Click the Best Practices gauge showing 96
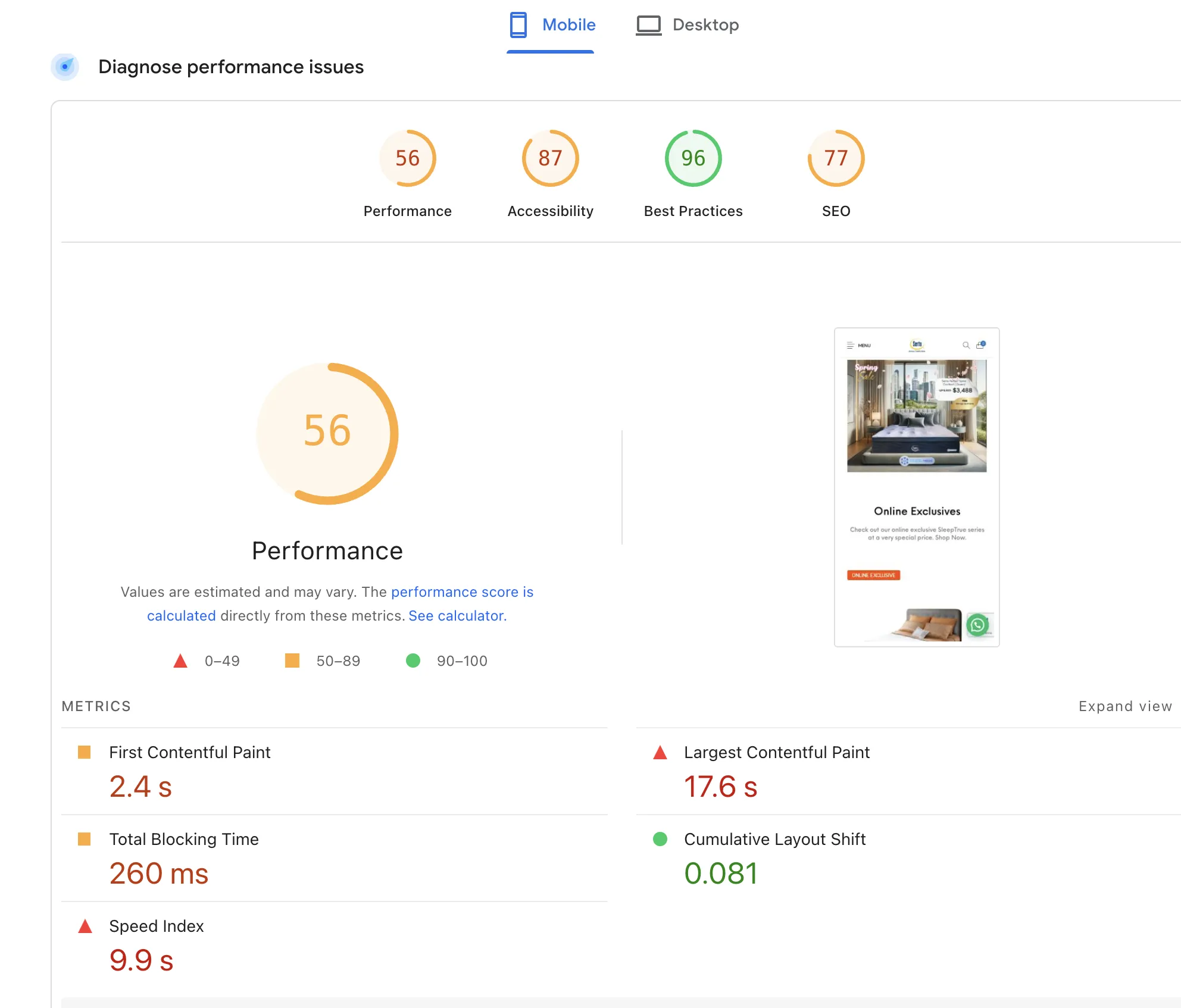The width and height of the screenshot is (1181, 1008). pyautogui.click(x=692, y=158)
